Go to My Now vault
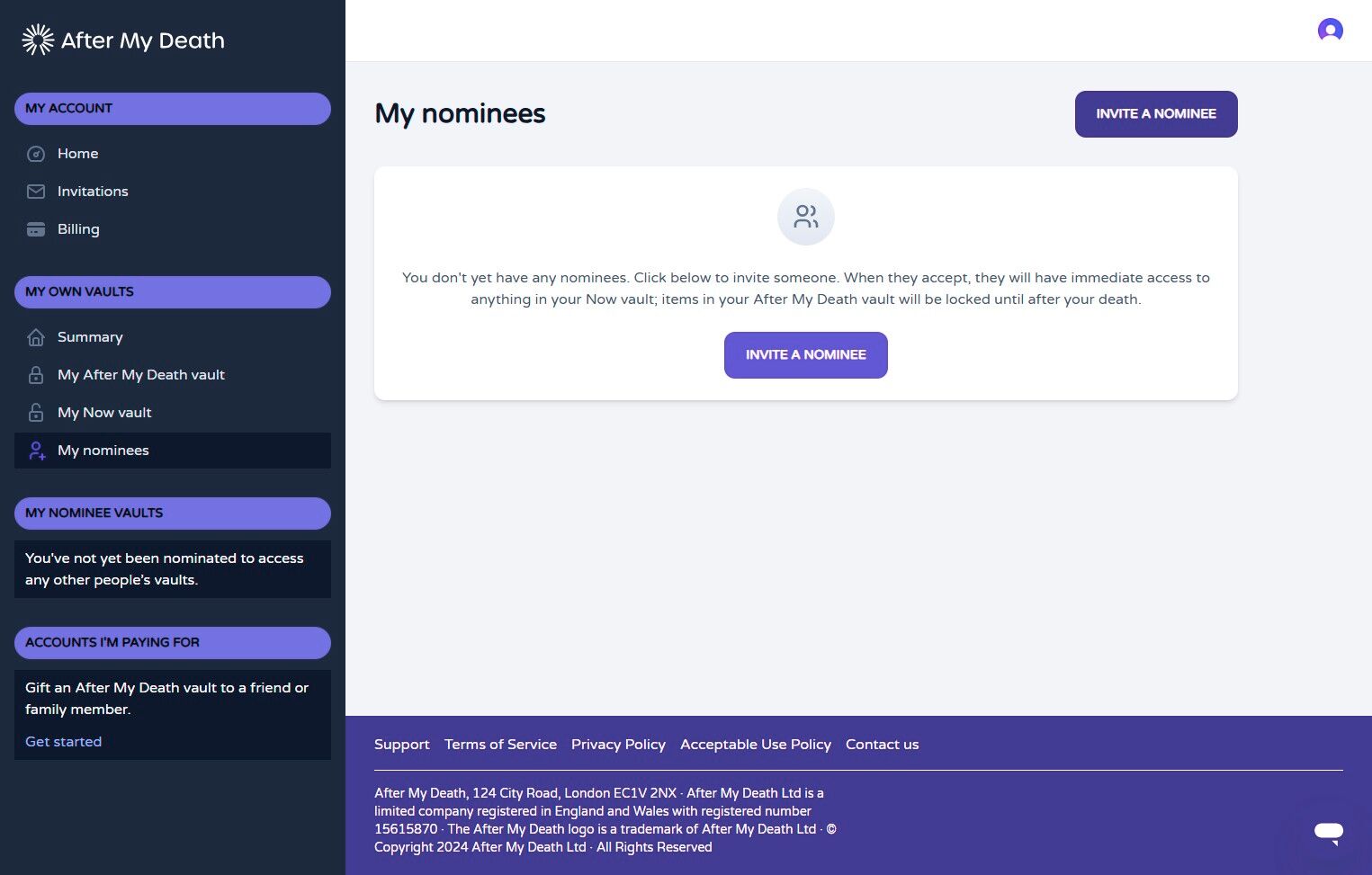The height and width of the screenshot is (875, 1372). pos(104,413)
